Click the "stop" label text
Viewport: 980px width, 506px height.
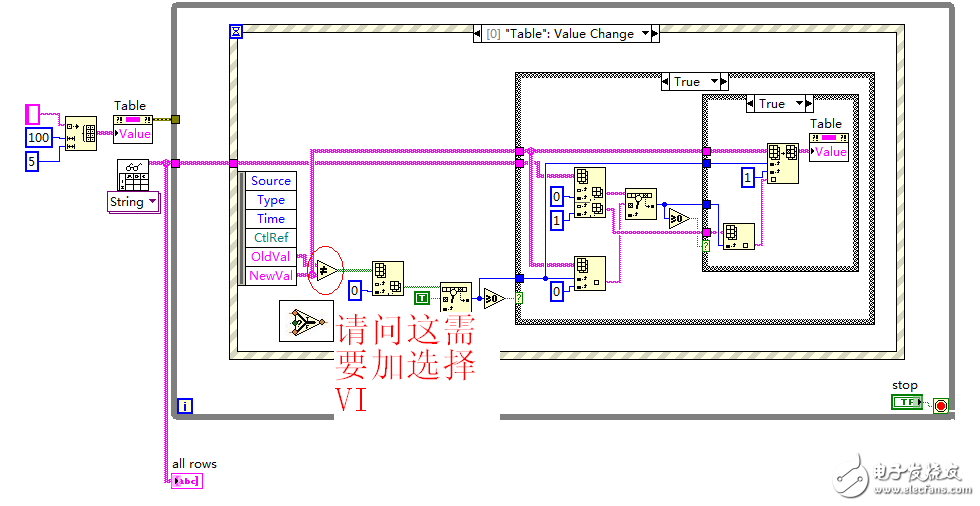[904, 385]
